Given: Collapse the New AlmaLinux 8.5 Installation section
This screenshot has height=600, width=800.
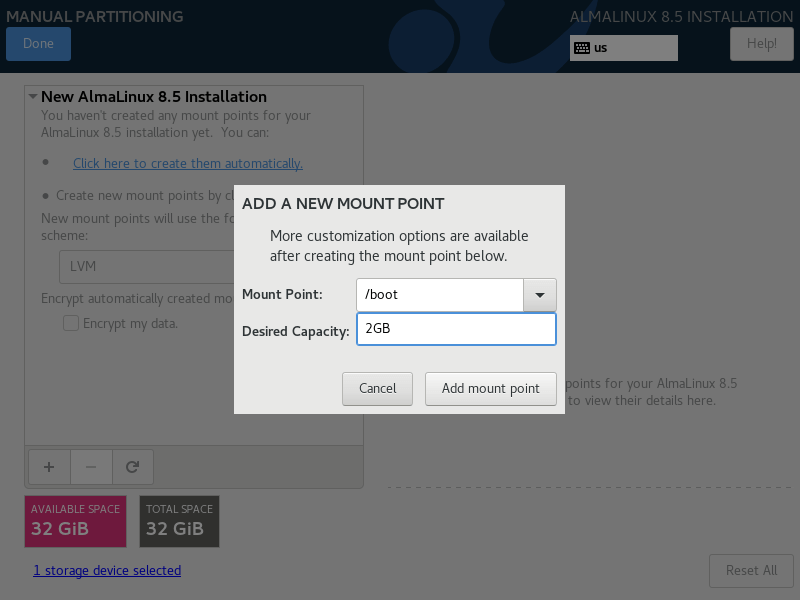Looking at the screenshot, I should (x=33, y=97).
